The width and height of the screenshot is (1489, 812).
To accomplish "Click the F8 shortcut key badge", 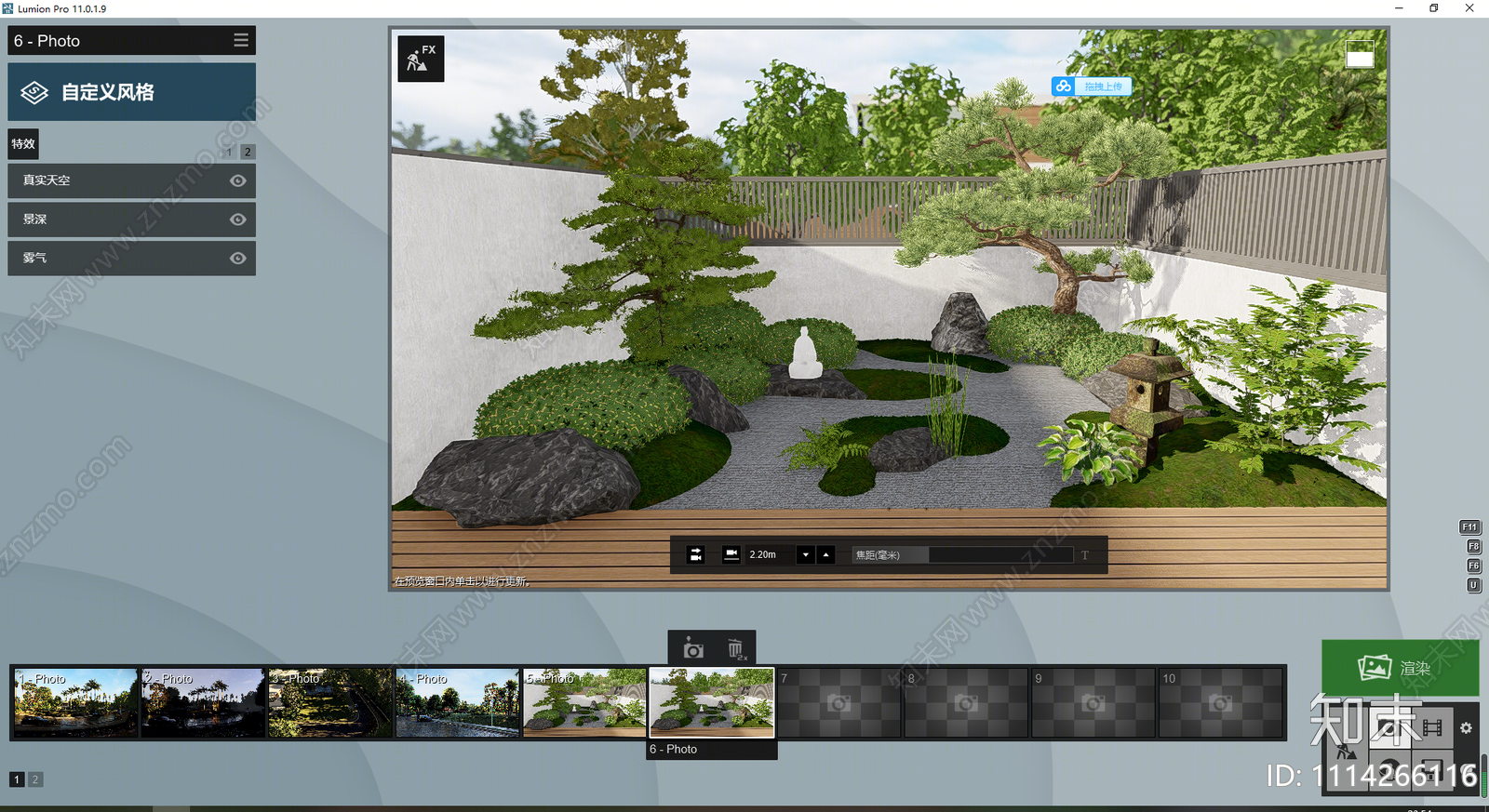I will coord(1474,547).
